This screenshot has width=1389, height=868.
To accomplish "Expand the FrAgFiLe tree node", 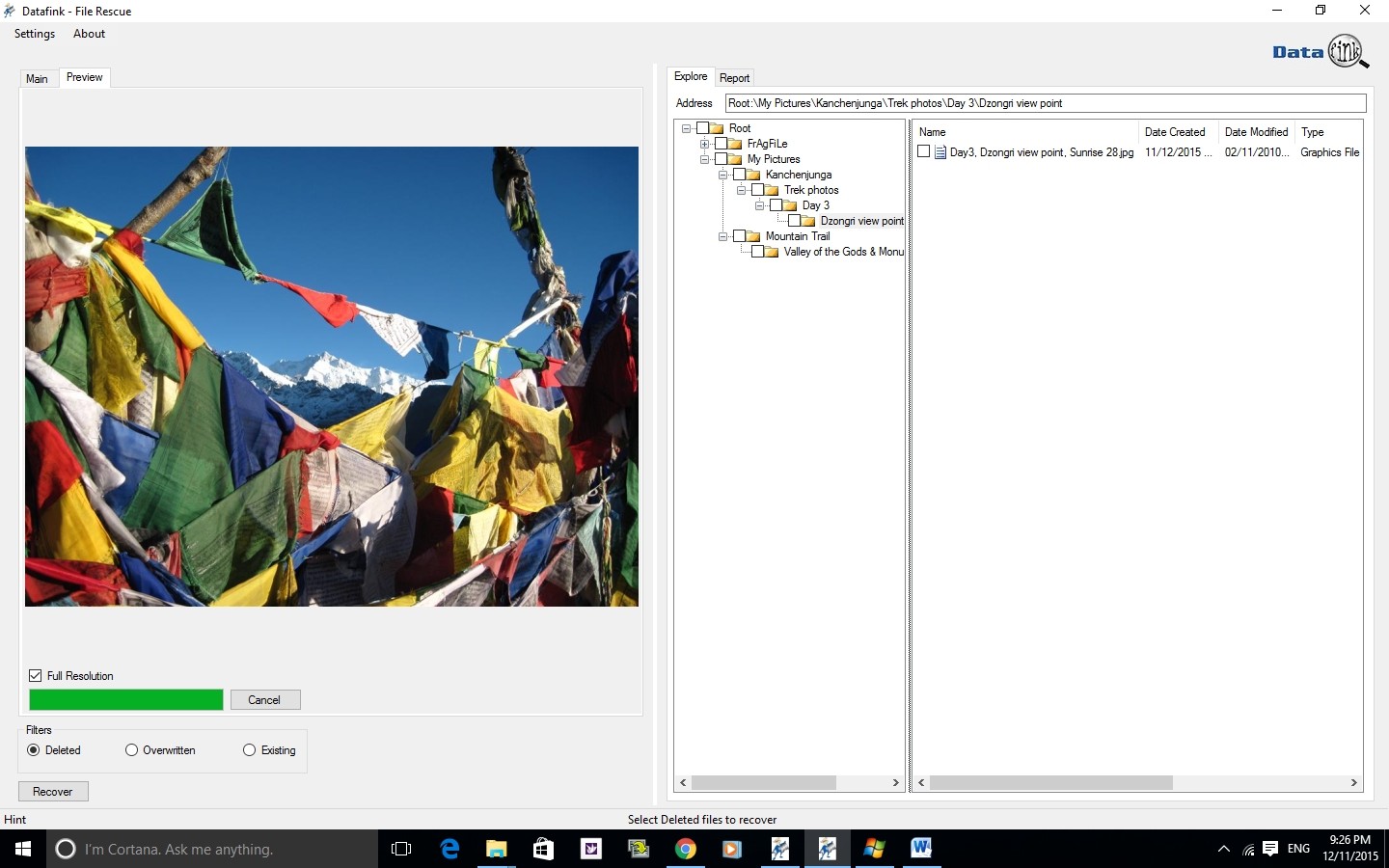I will pyautogui.click(x=704, y=144).
